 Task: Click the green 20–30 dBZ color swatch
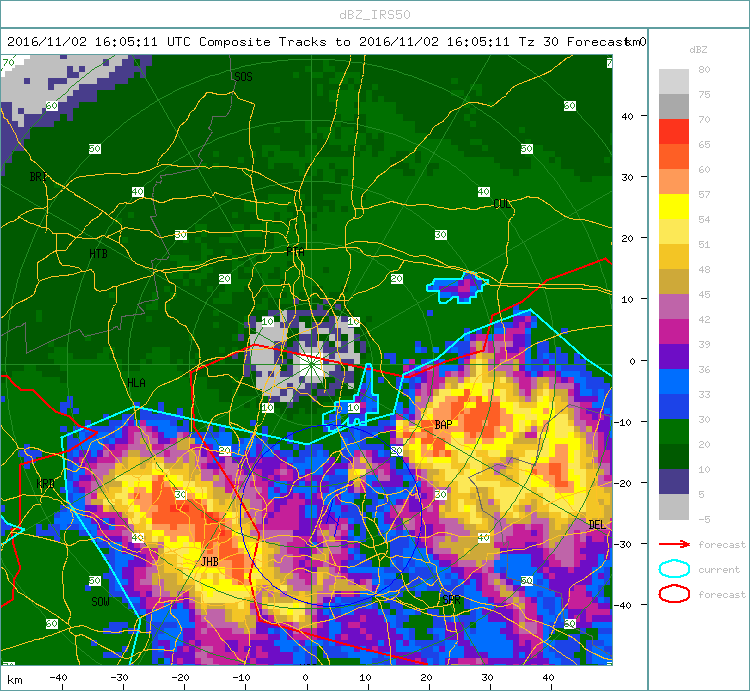(674, 432)
